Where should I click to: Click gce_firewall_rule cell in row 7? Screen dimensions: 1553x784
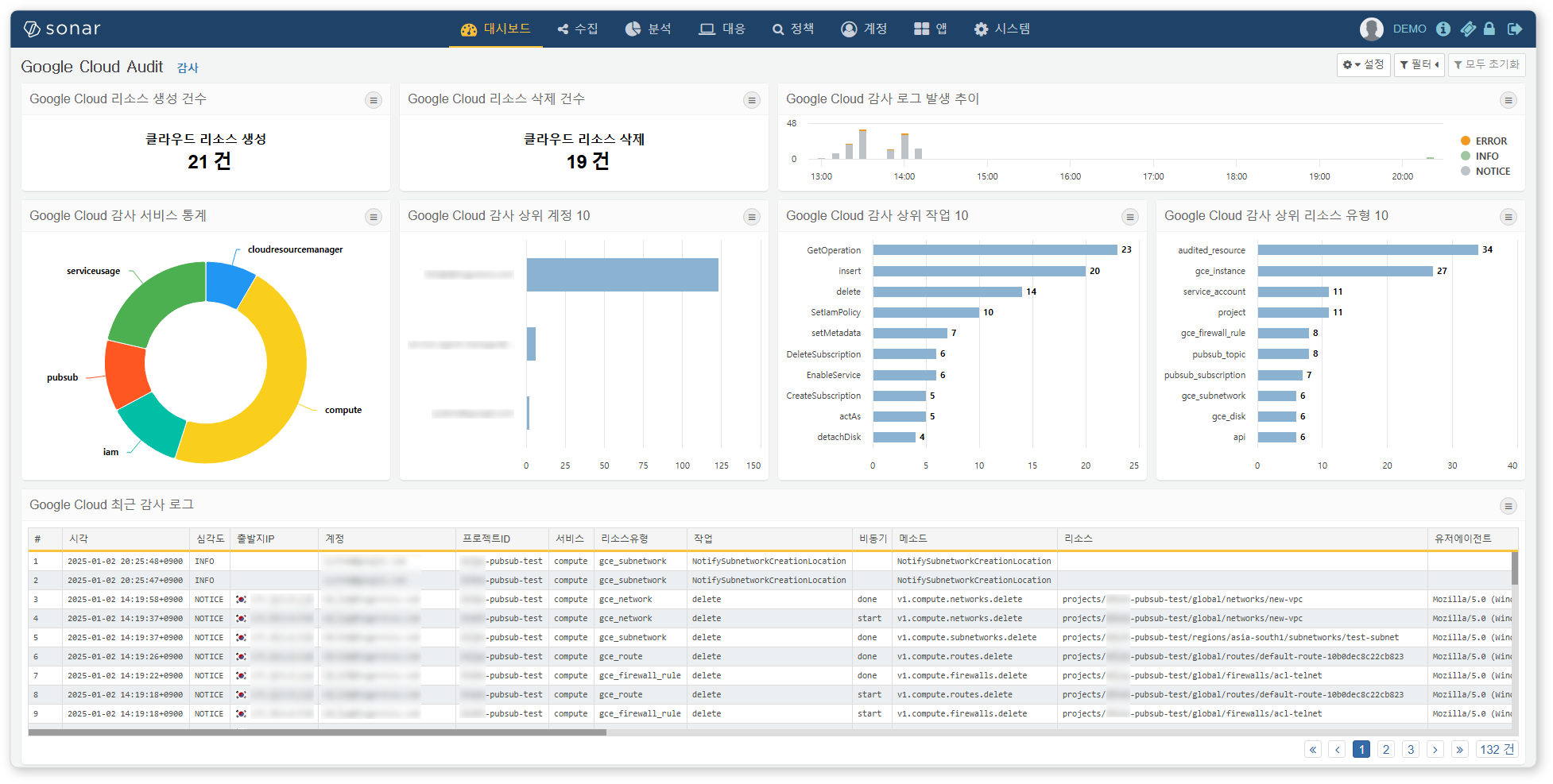click(640, 676)
